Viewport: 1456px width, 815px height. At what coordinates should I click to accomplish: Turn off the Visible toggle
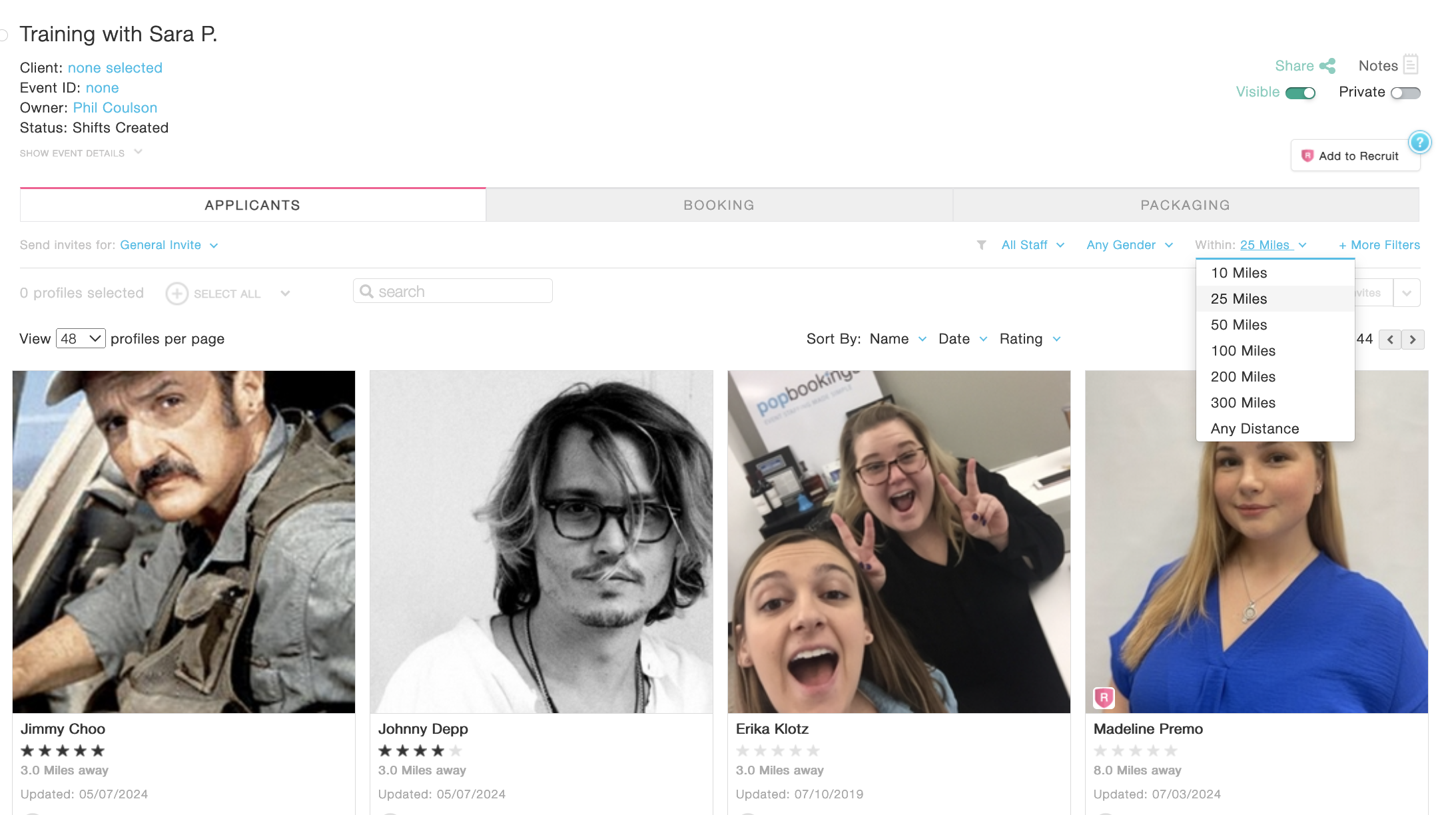coord(1300,93)
